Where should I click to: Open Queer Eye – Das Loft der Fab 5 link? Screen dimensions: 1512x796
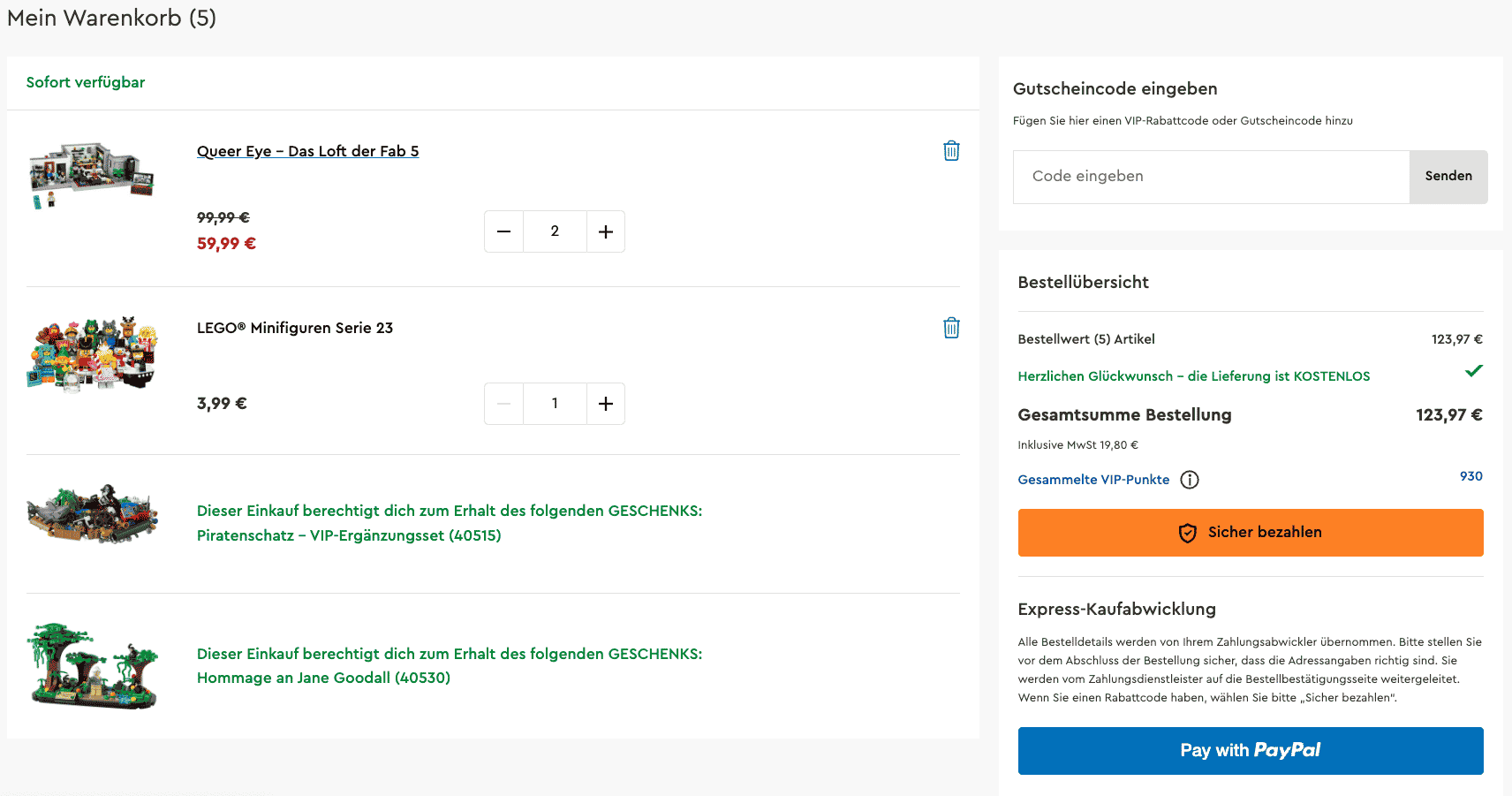point(307,151)
